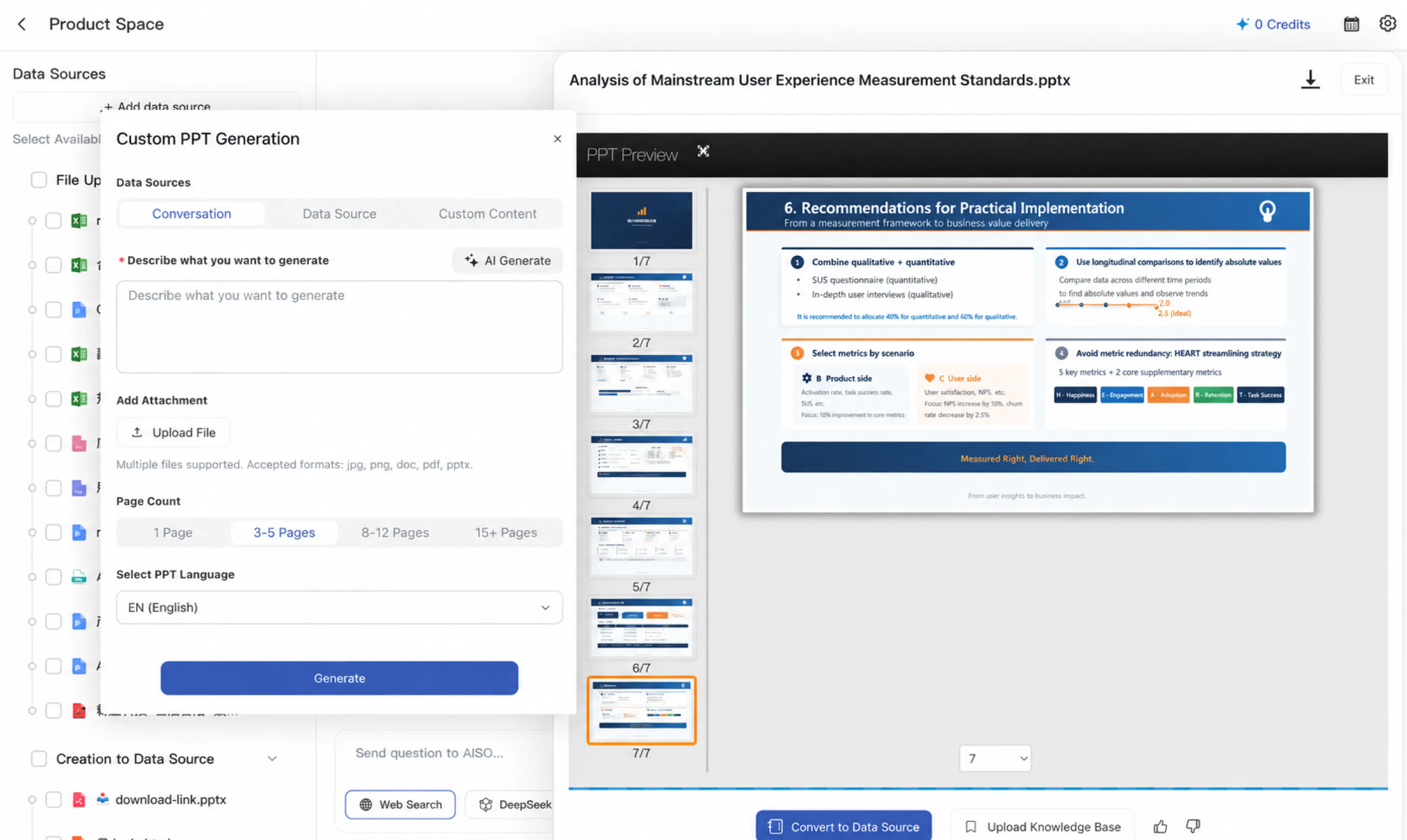
Task: Choose the 1 Page option
Action: [x=173, y=533]
